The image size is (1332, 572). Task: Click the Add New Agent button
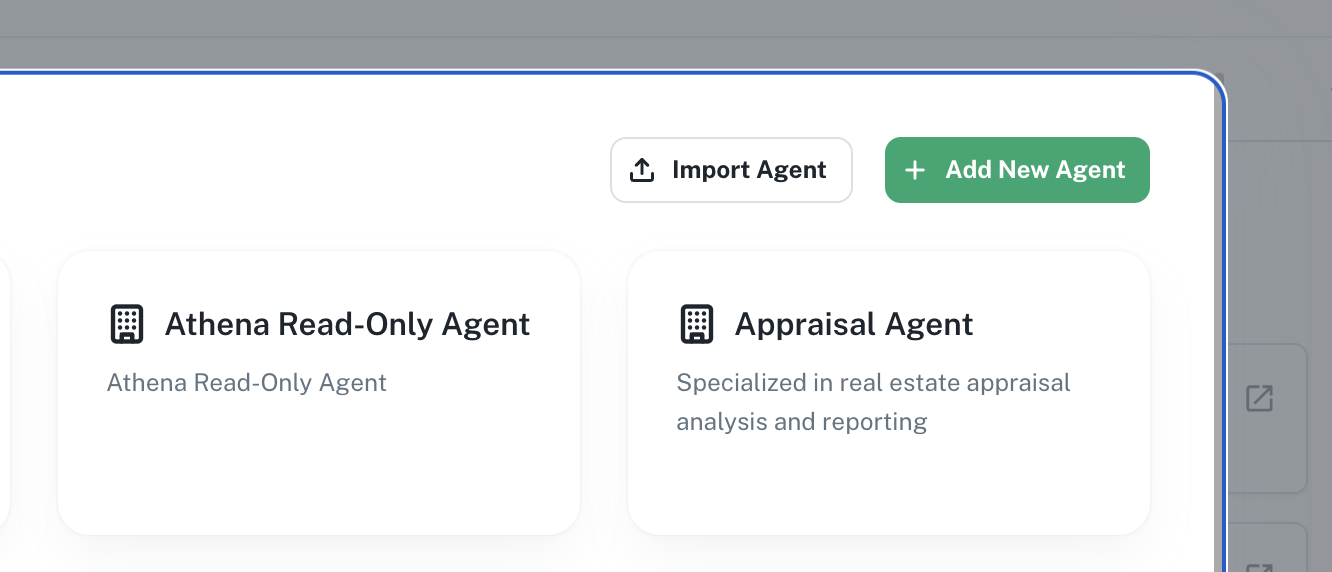(x=1017, y=170)
